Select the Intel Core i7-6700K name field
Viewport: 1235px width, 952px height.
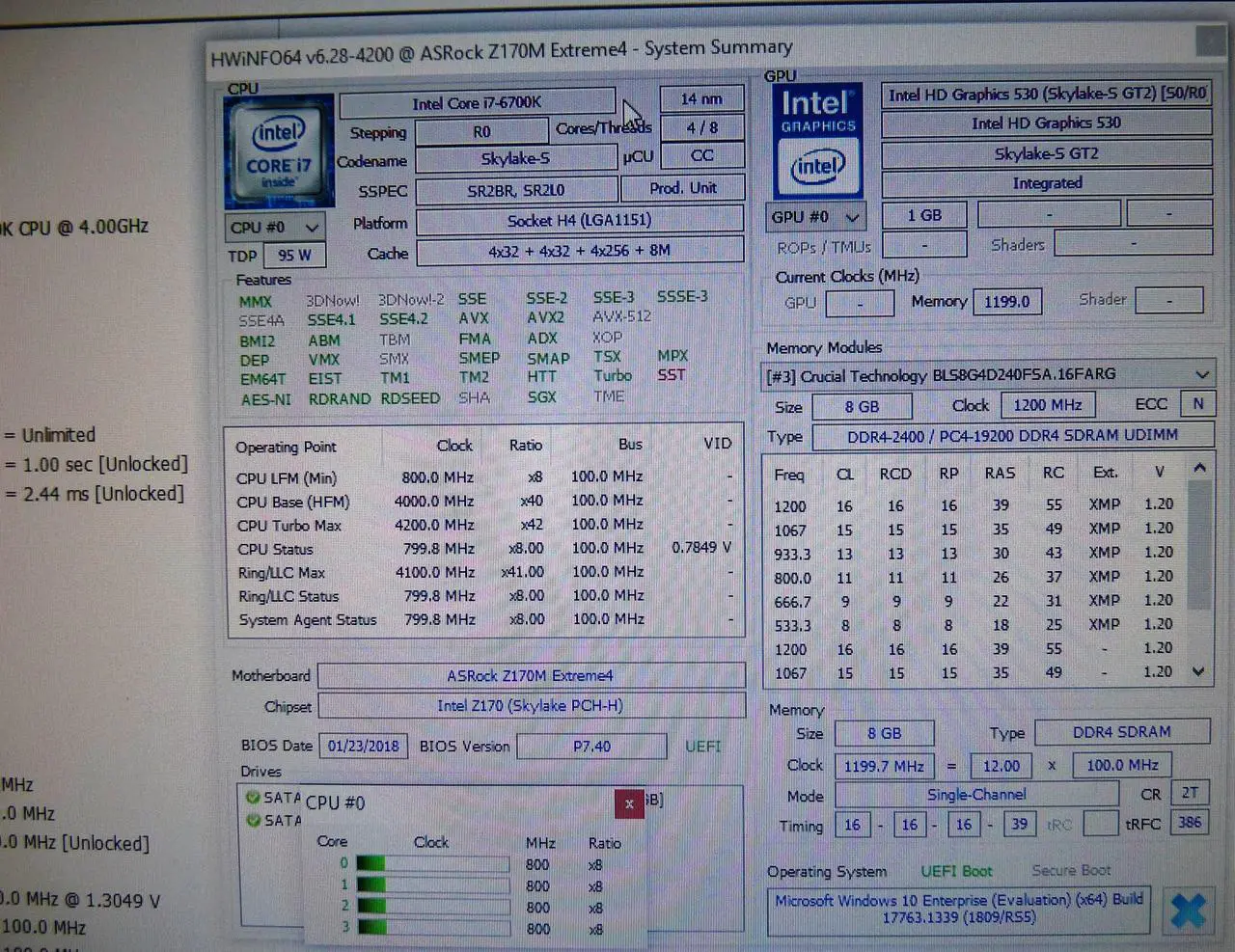pos(477,102)
